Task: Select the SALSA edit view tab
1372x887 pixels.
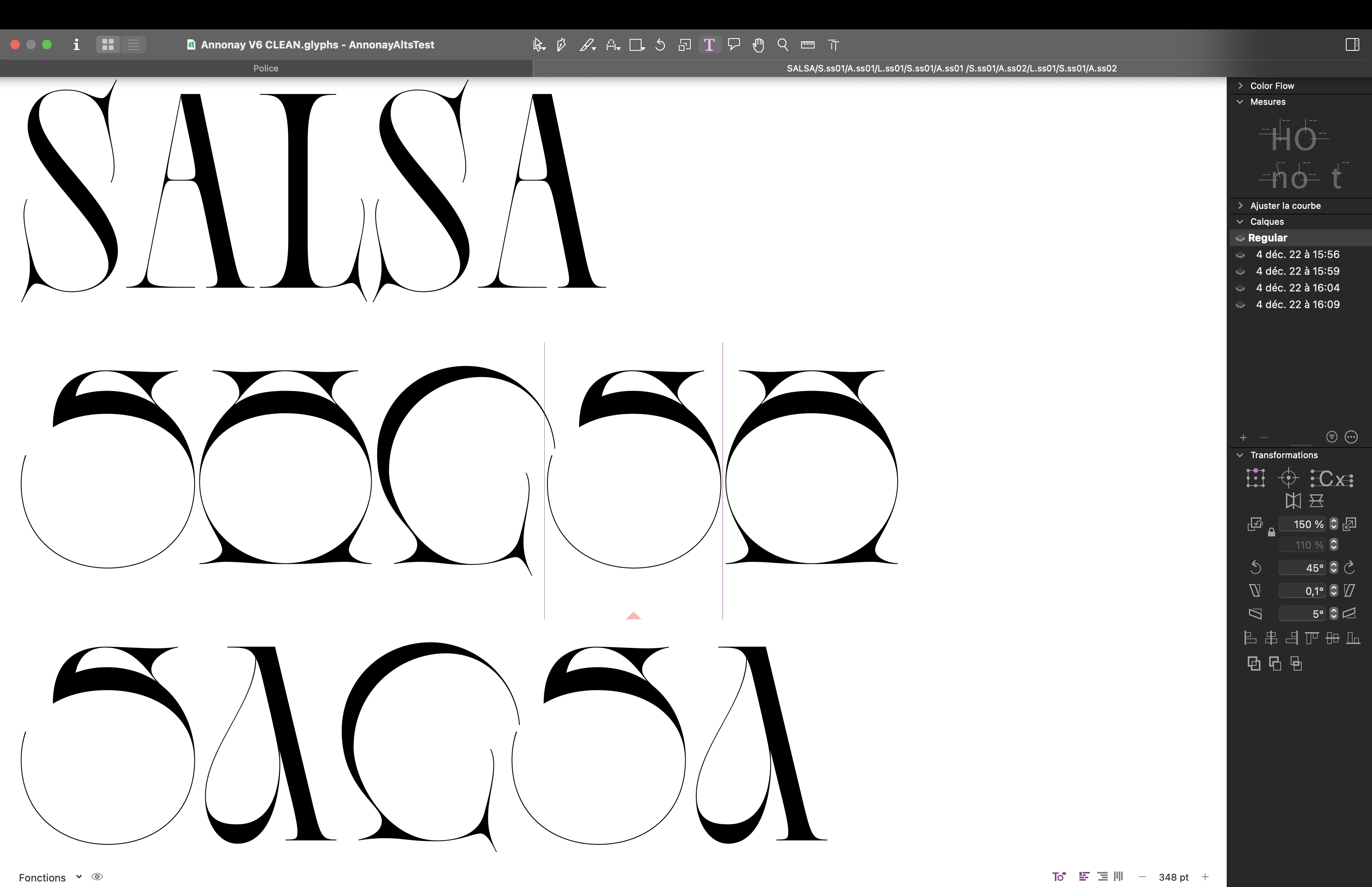Action: [x=951, y=68]
